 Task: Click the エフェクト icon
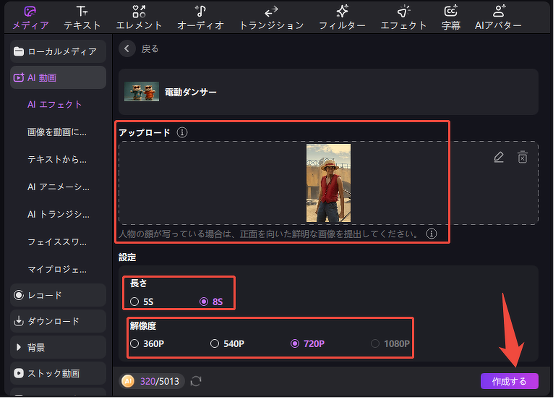tap(403, 11)
